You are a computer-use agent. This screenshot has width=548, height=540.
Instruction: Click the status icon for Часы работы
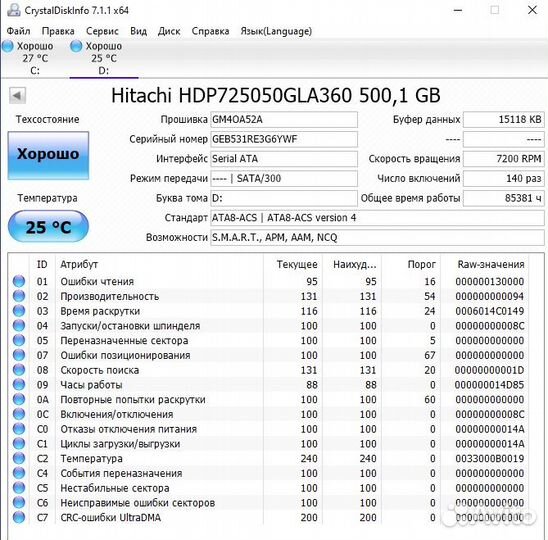pos(19,384)
